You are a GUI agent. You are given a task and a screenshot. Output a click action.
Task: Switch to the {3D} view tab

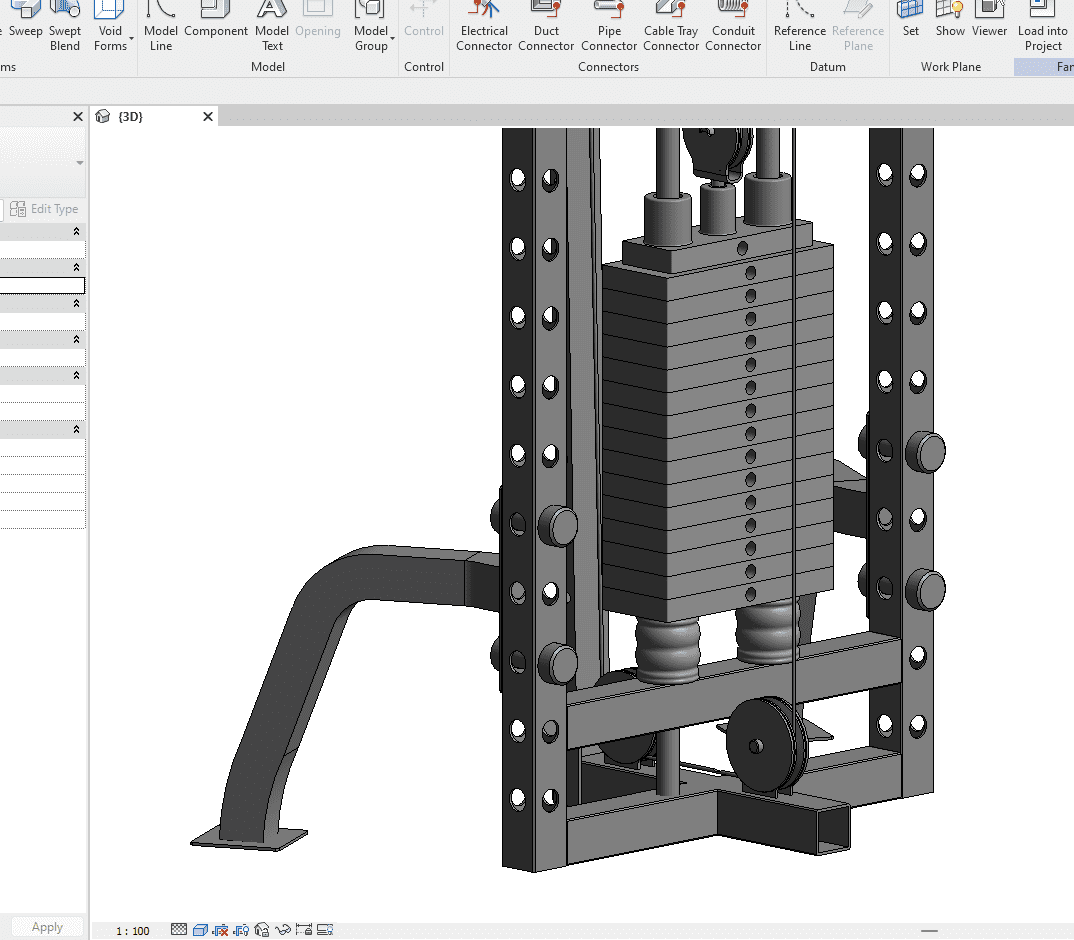coord(130,117)
